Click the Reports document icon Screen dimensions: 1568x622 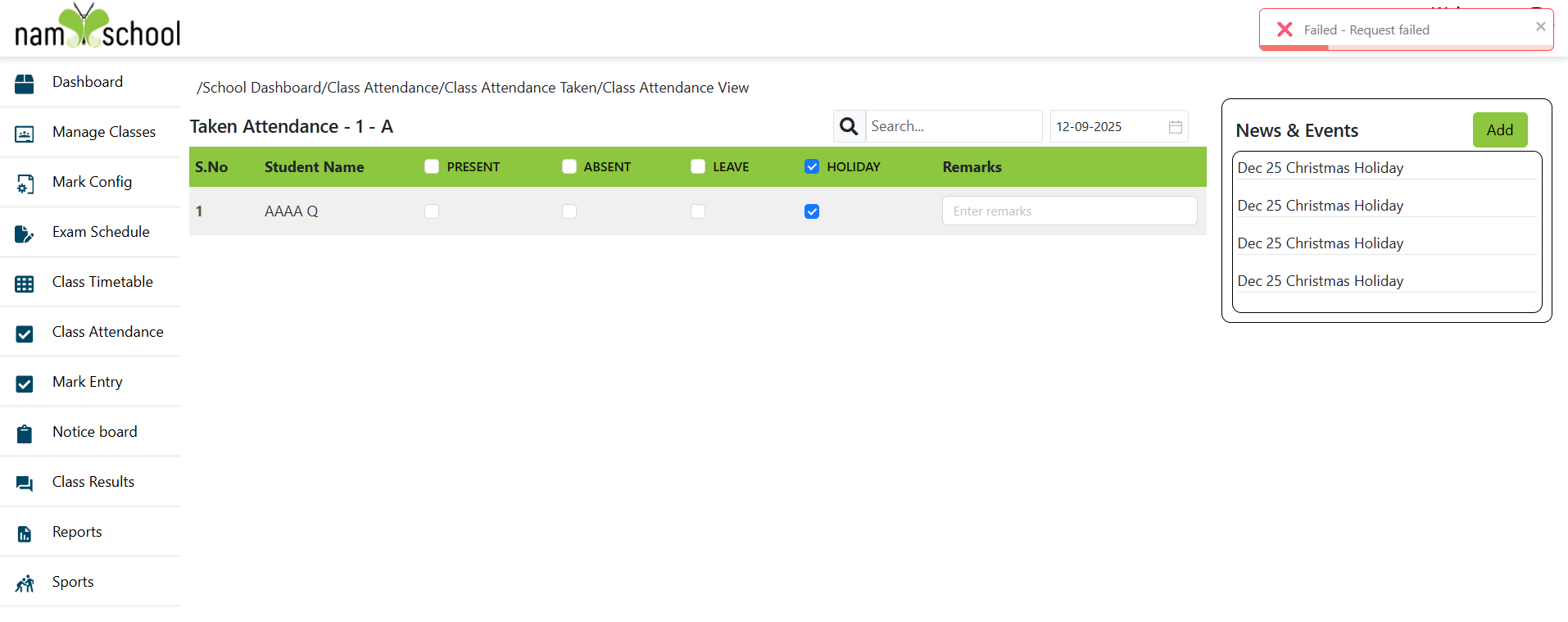click(x=25, y=533)
